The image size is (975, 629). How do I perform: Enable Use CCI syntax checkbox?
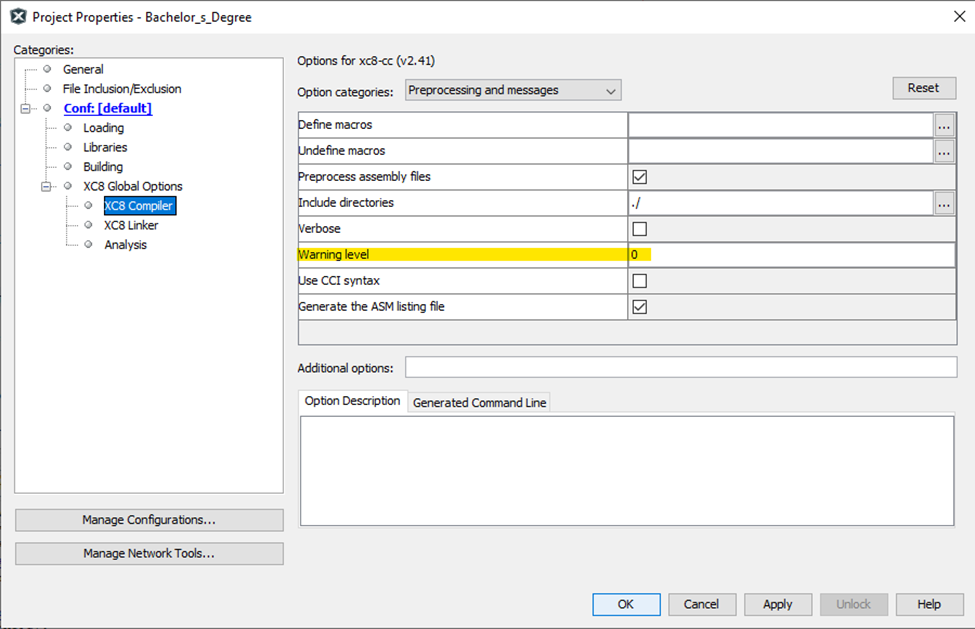639,281
